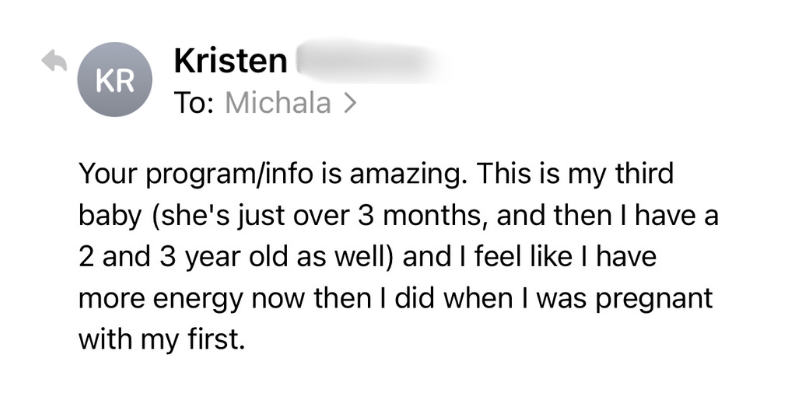Image resolution: width=800 pixels, height=400 pixels.
Task: Click the "To:" label
Action: (196, 104)
